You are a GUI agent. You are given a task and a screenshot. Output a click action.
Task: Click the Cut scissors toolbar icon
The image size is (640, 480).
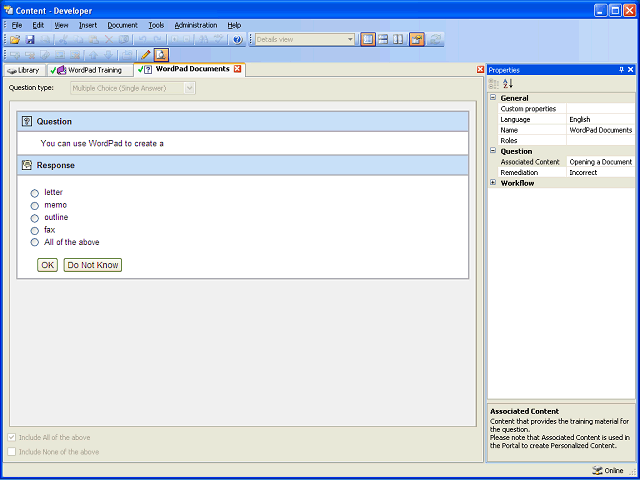[63, 40]
